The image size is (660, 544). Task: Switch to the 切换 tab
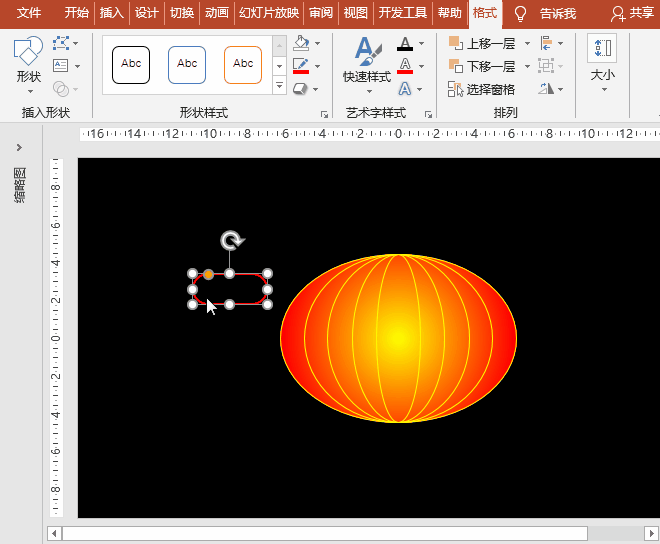click(x=182, y=13)
